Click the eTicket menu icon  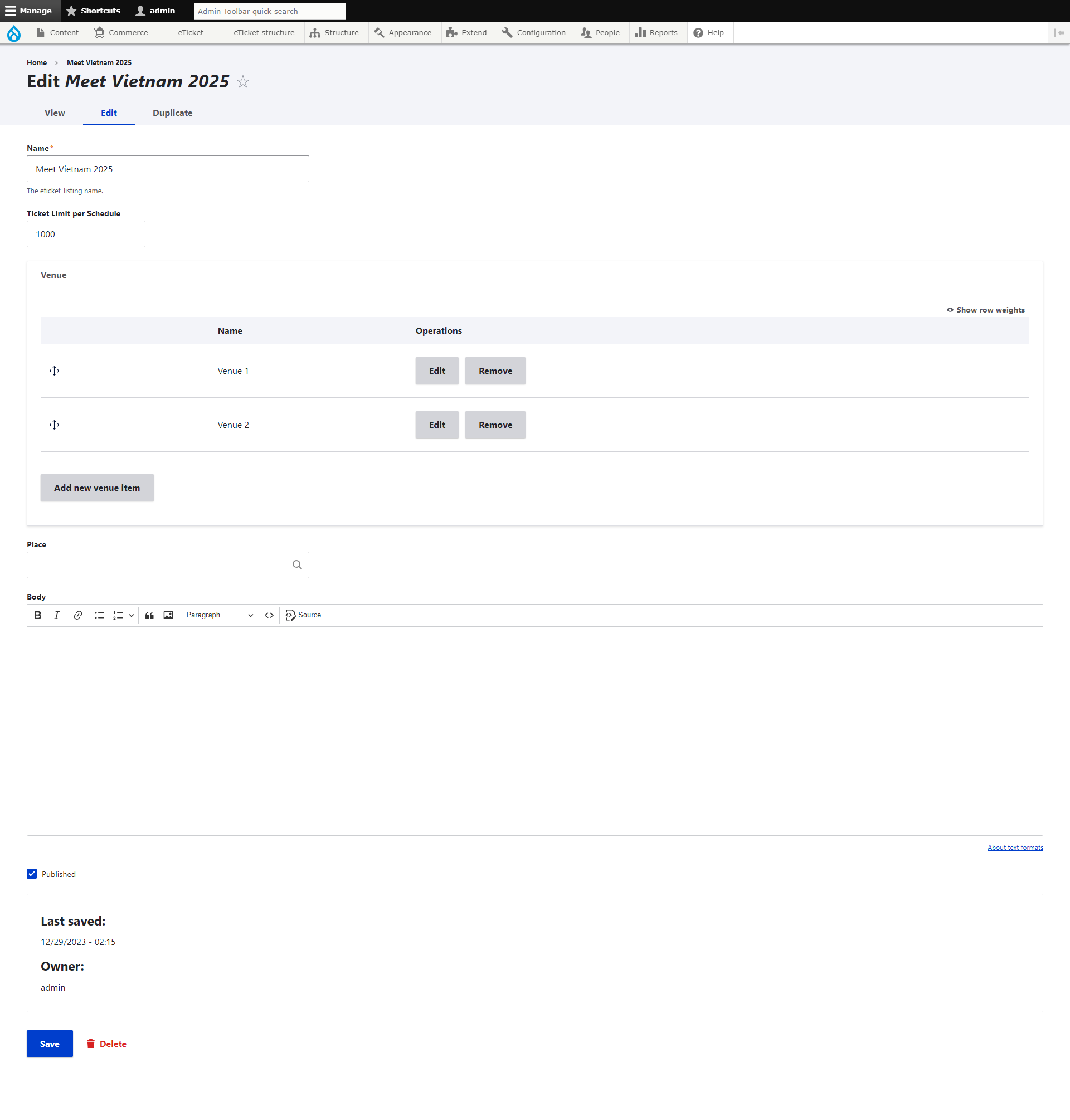190,33
